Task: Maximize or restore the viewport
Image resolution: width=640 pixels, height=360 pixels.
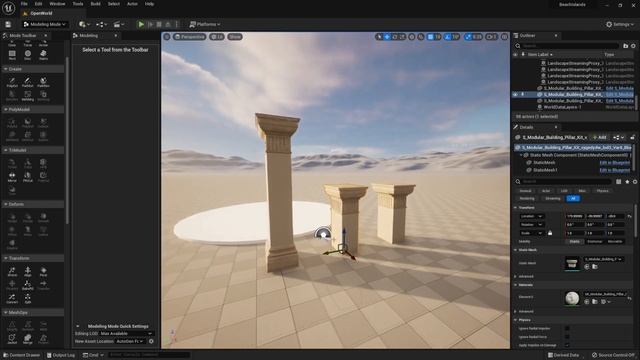Action: tap(504, 37)
